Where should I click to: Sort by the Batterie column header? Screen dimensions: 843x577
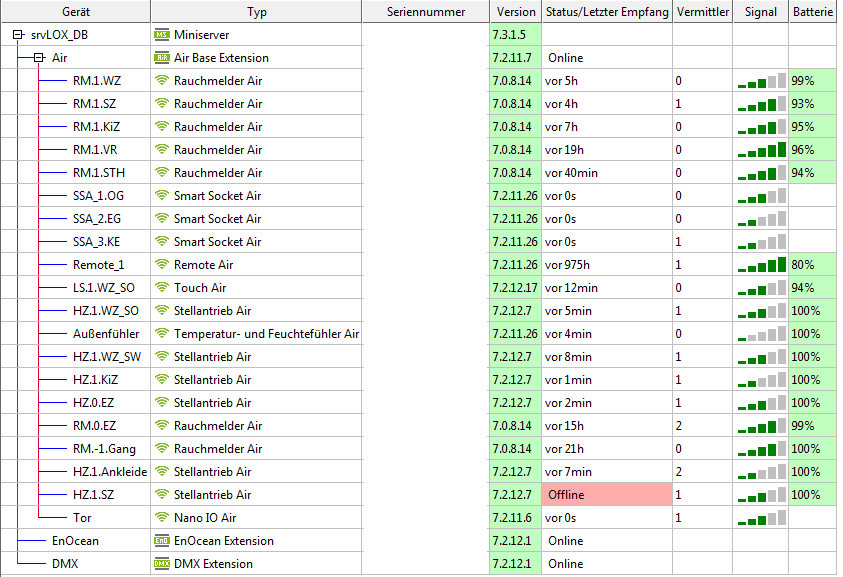pos(812,12)
